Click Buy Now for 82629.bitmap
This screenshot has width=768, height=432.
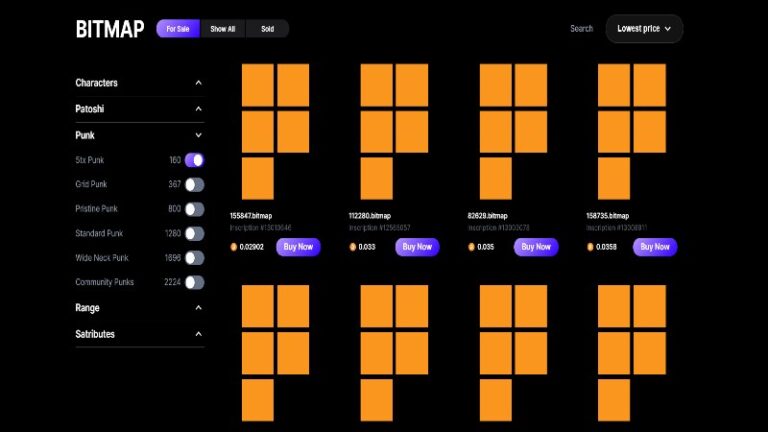536,247
